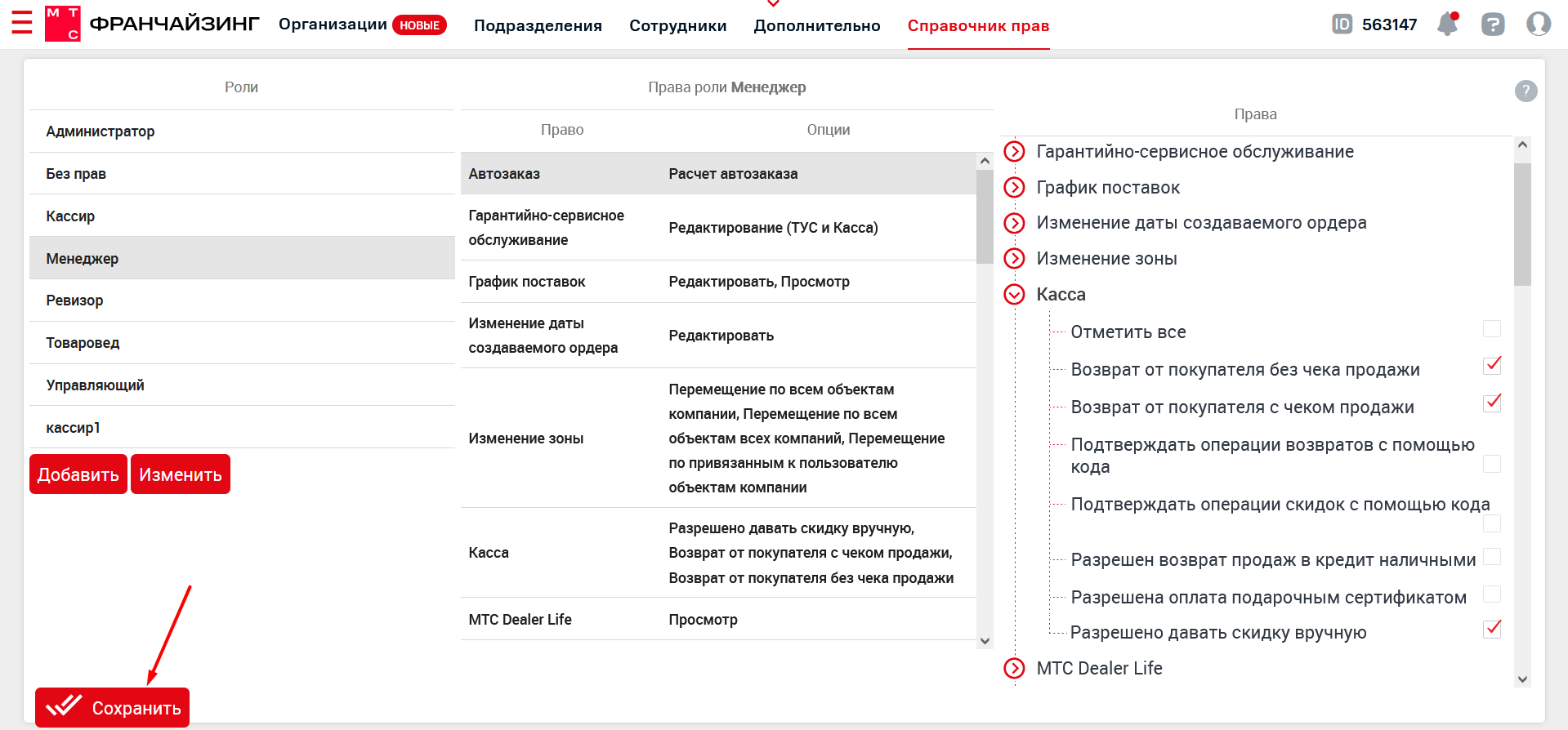Screen dimensions: 1568x730
Task: Click rights tree scrollbar down arrow
Action: (1522, 679)
